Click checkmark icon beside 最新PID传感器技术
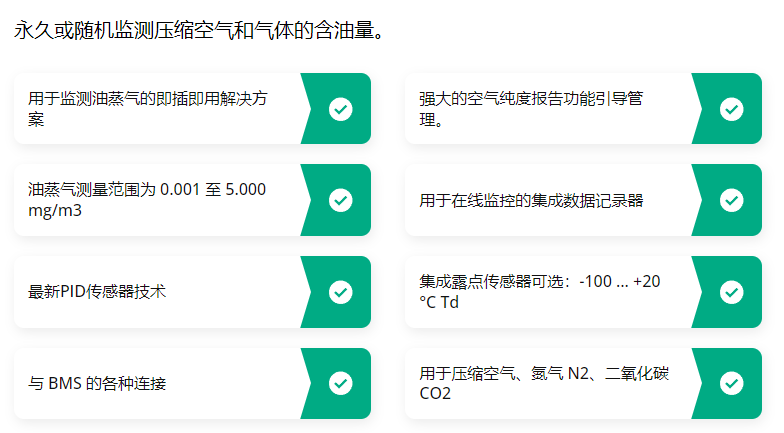The height and width of the screenshot is (433, 784). pyautogui.click(x=340, y=292)
